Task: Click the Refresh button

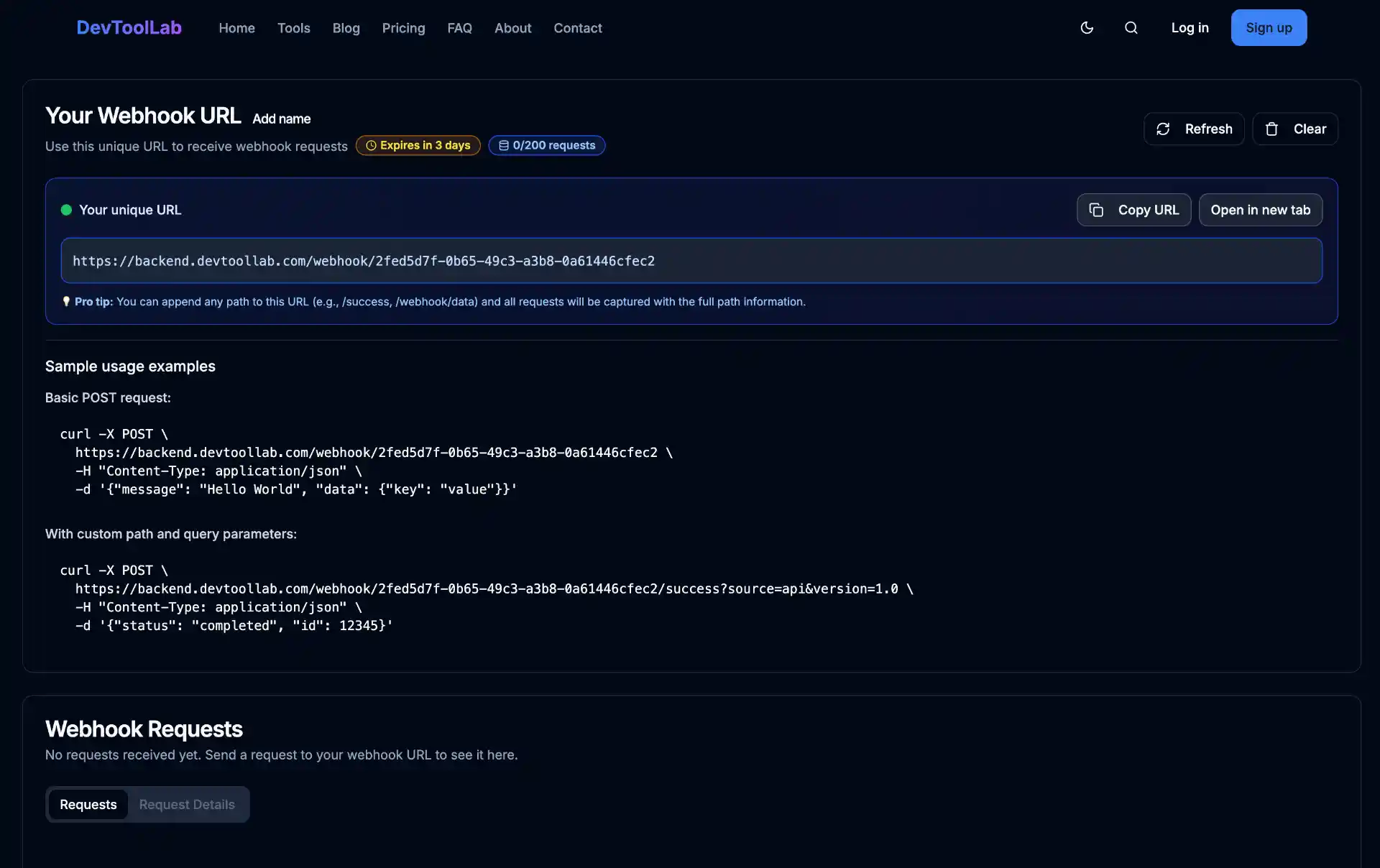Action: (x=1194, y=129)
